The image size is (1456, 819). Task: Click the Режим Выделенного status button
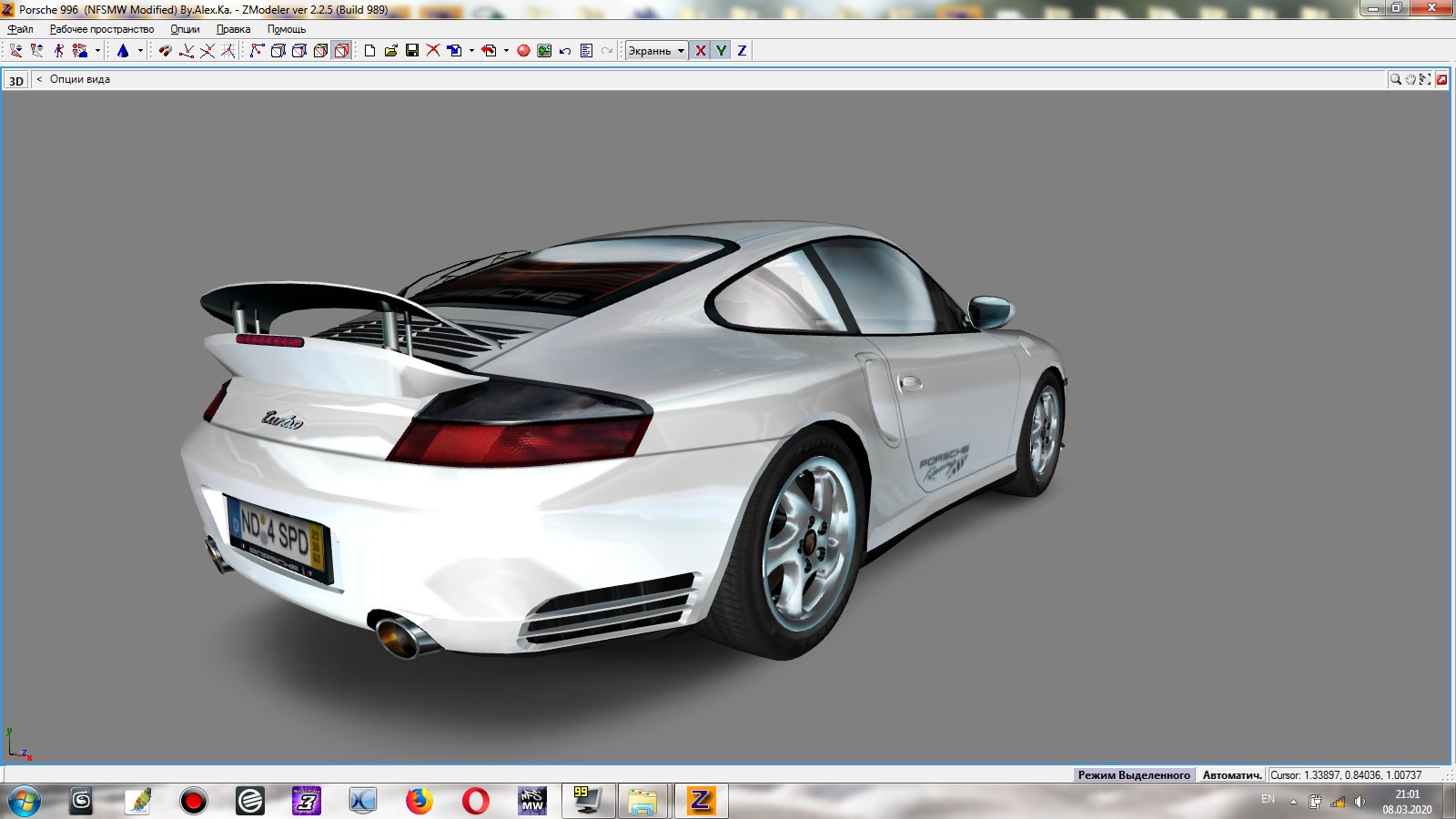[x=1134, y=775]
